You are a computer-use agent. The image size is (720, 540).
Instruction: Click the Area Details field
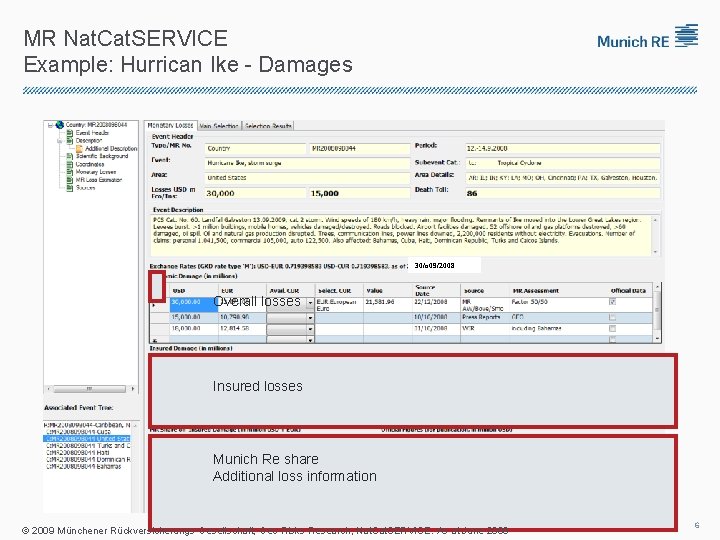pos(563,178)
